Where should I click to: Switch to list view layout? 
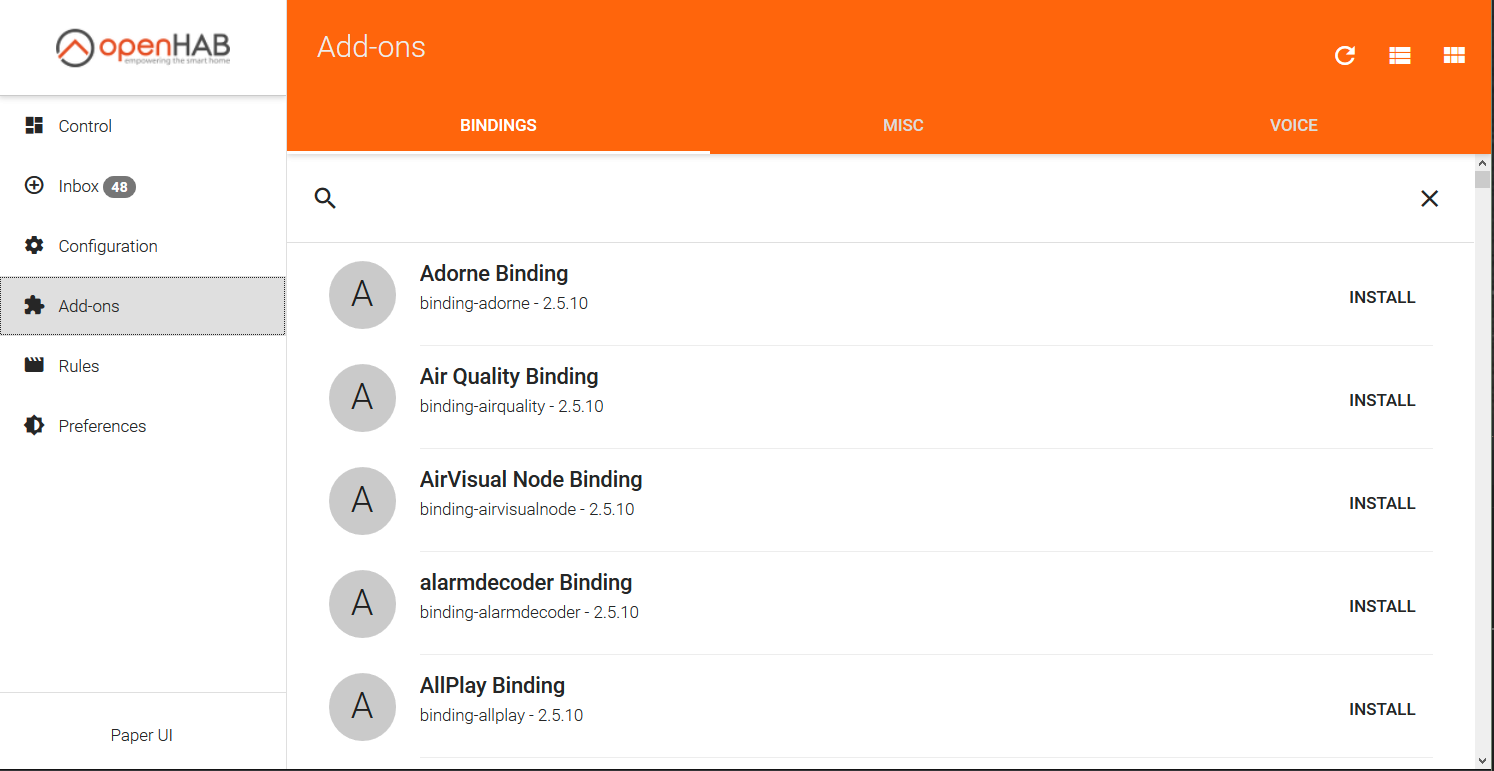pos(1400,56)
